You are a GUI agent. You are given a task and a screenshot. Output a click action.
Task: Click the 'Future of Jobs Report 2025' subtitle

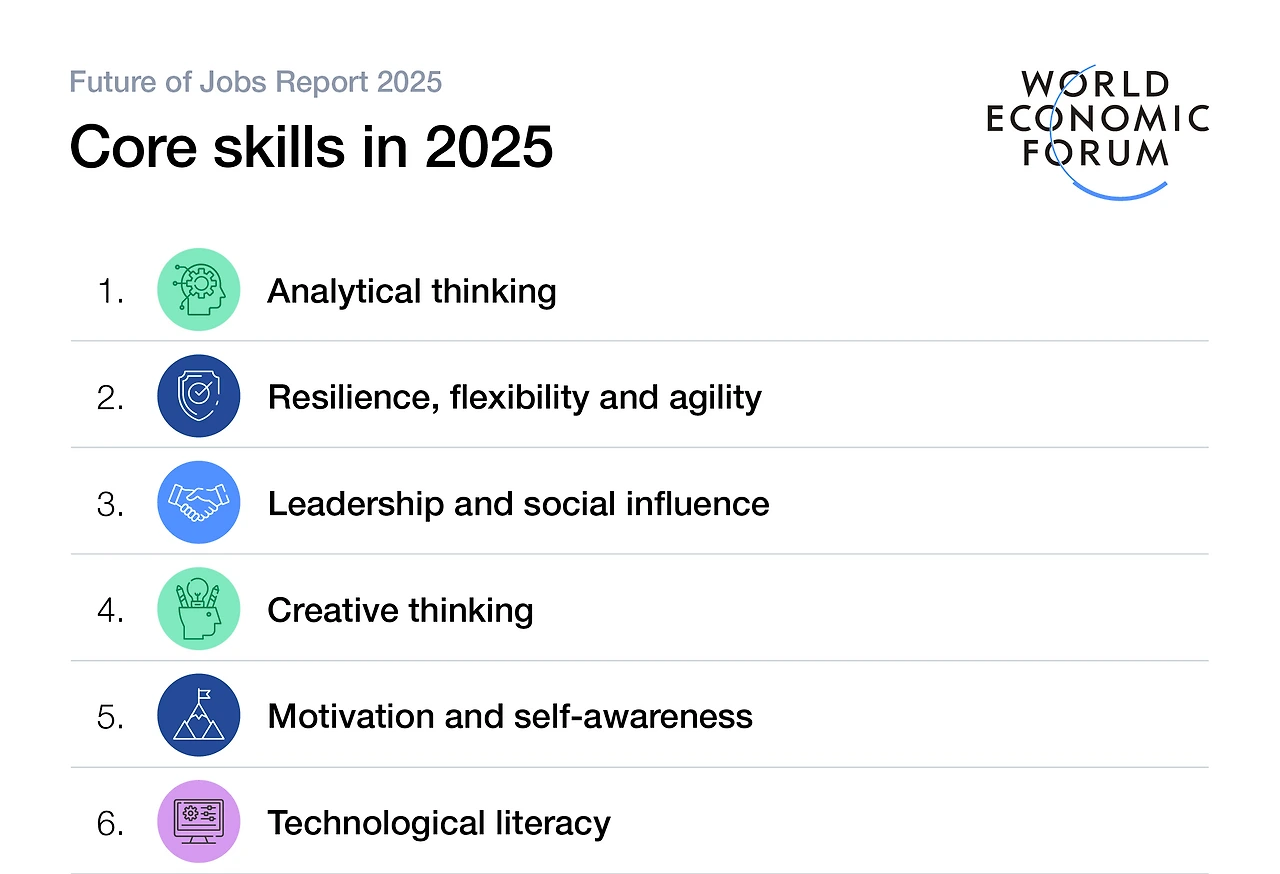click(256, 82)
